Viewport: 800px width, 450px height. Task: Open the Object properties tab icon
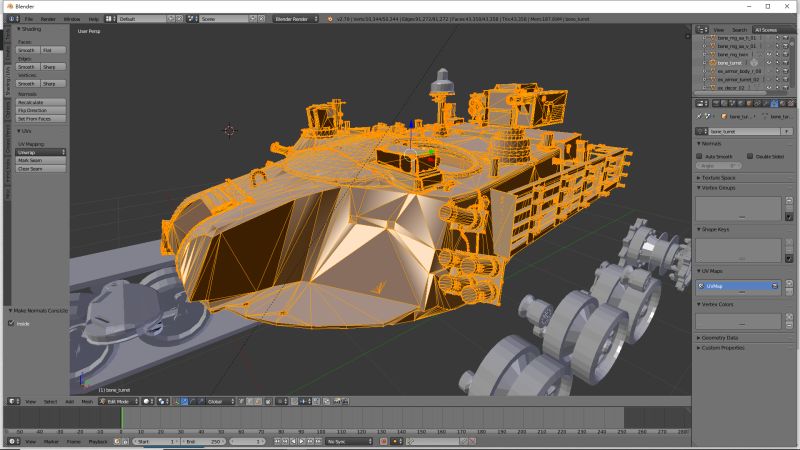750,104
